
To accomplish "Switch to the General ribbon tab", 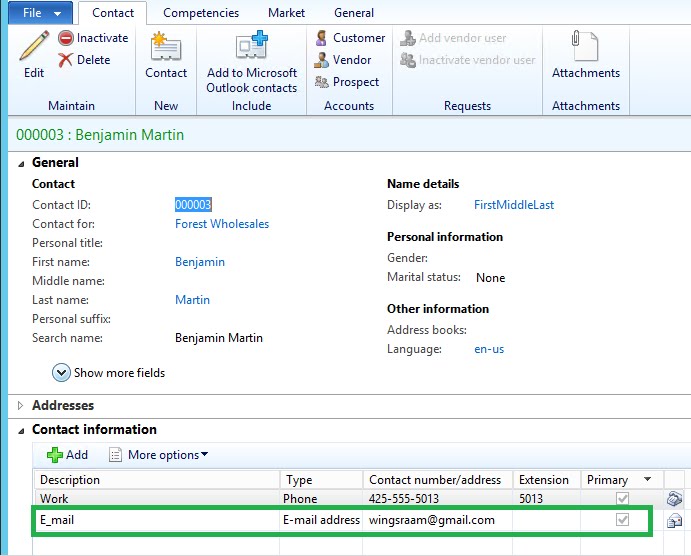I will pos(354,13).
